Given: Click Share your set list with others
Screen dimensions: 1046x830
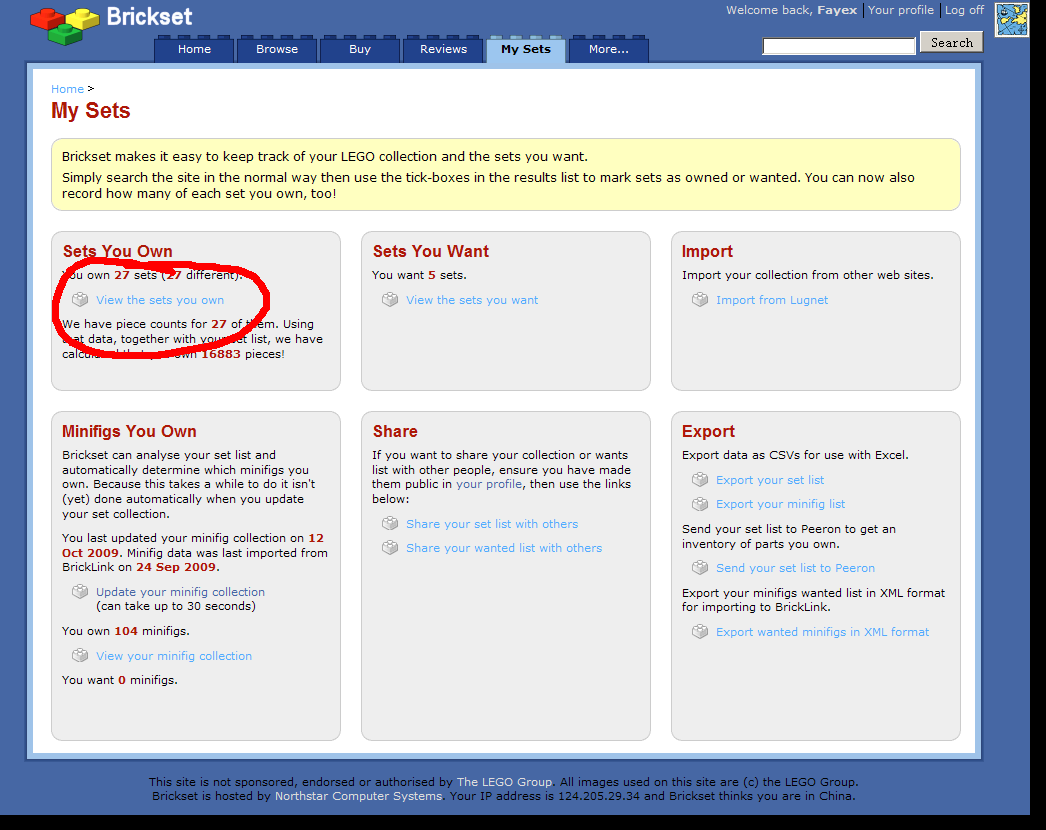Looking at the screenshot, I should [x=492, y=524].
